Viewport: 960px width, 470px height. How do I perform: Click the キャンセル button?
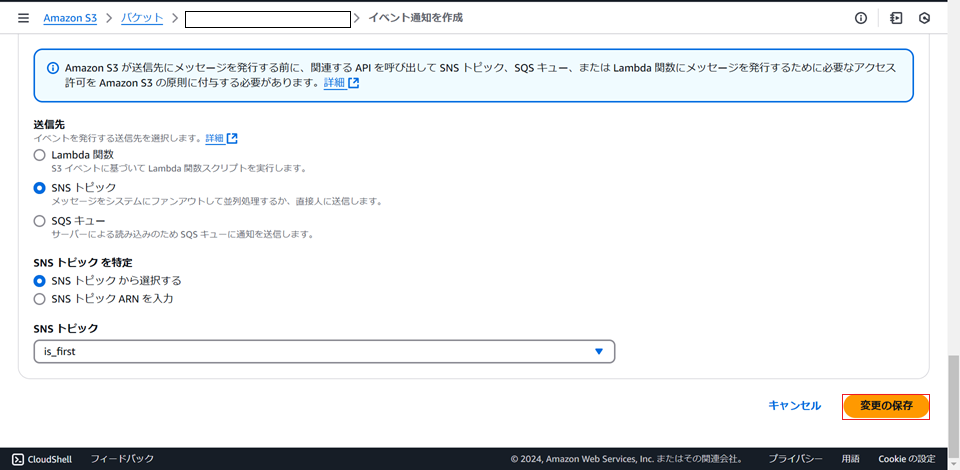pyautogui.click(x=795, y=406)
